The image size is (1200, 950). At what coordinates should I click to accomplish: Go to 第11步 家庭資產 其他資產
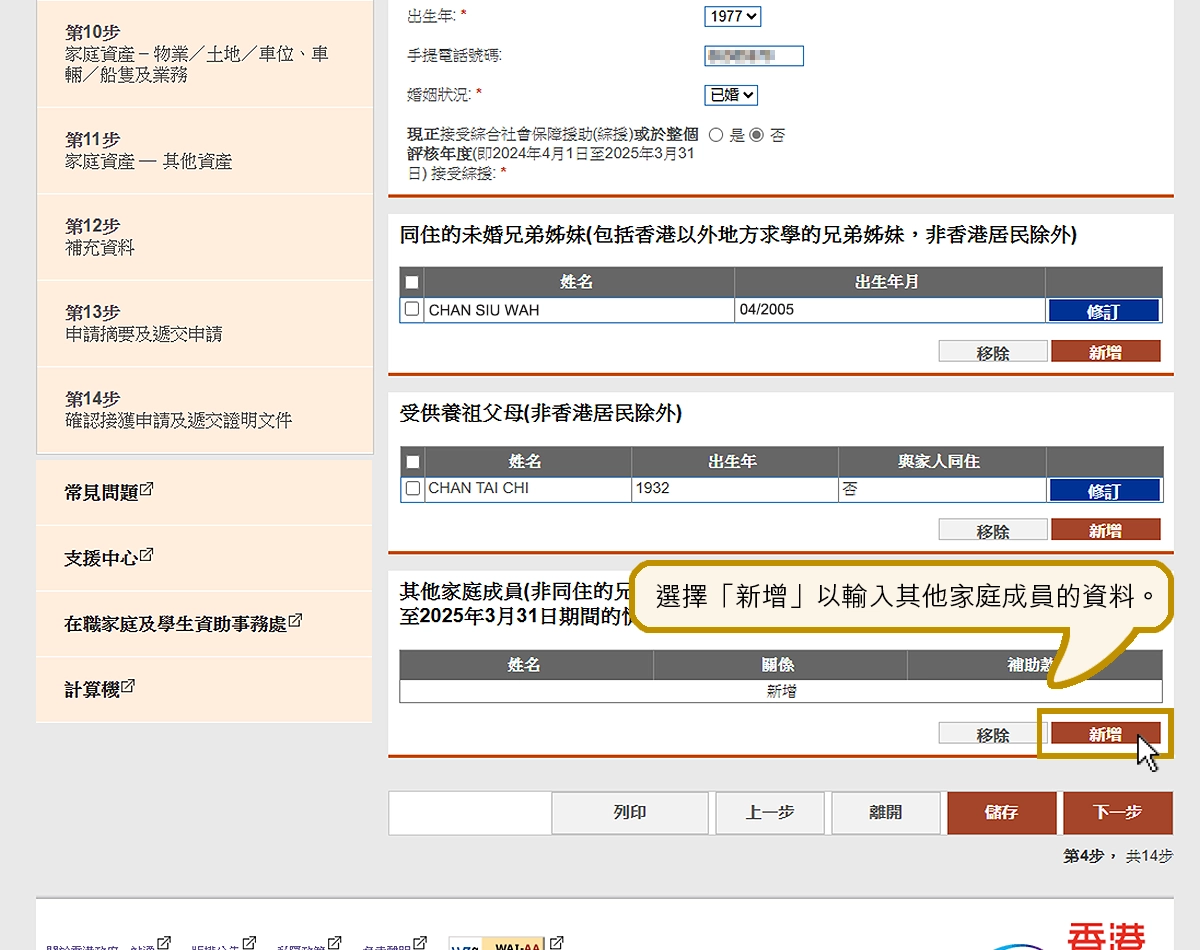click(x=204, y=151)
